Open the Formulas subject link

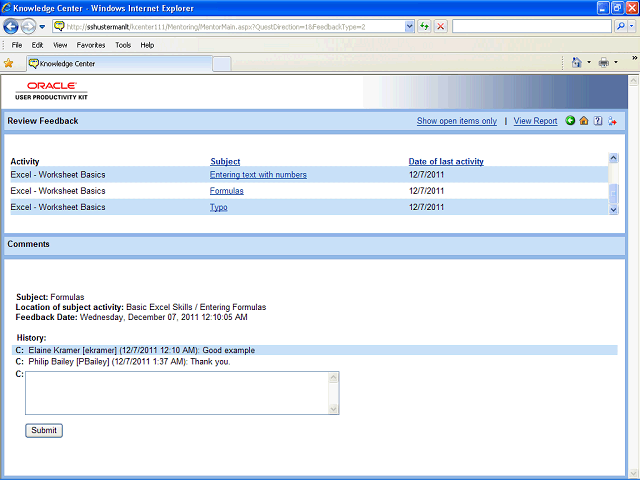pyautogui.click(x=227, y=191)
